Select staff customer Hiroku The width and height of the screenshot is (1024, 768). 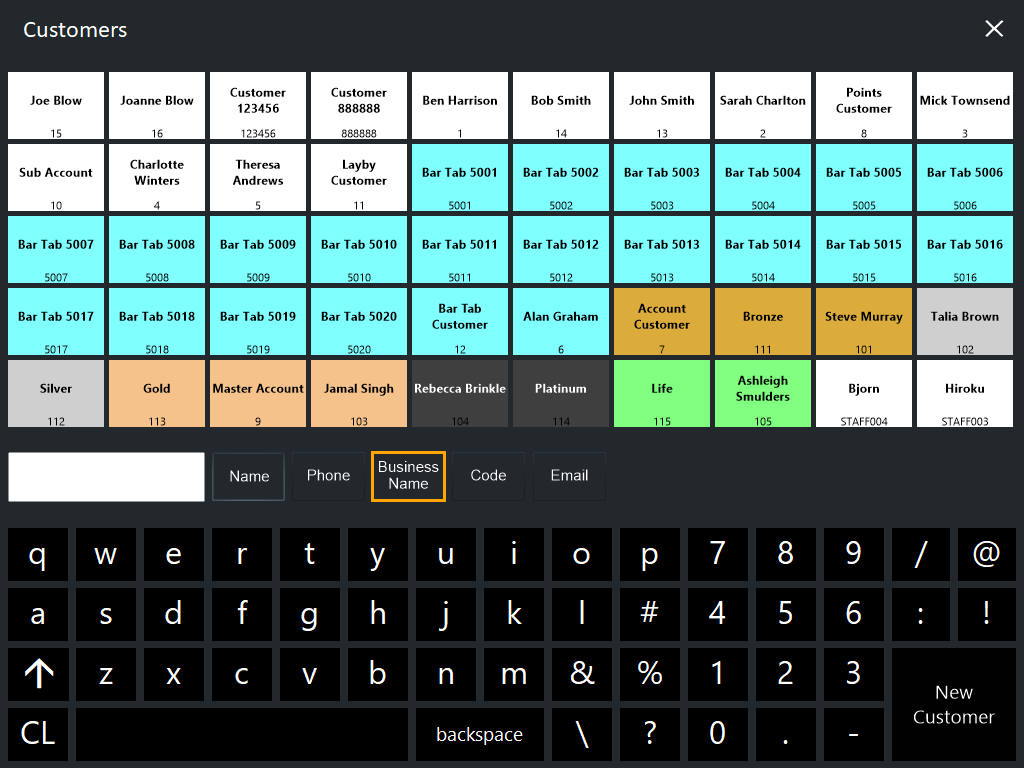click(x=965, y=394)
